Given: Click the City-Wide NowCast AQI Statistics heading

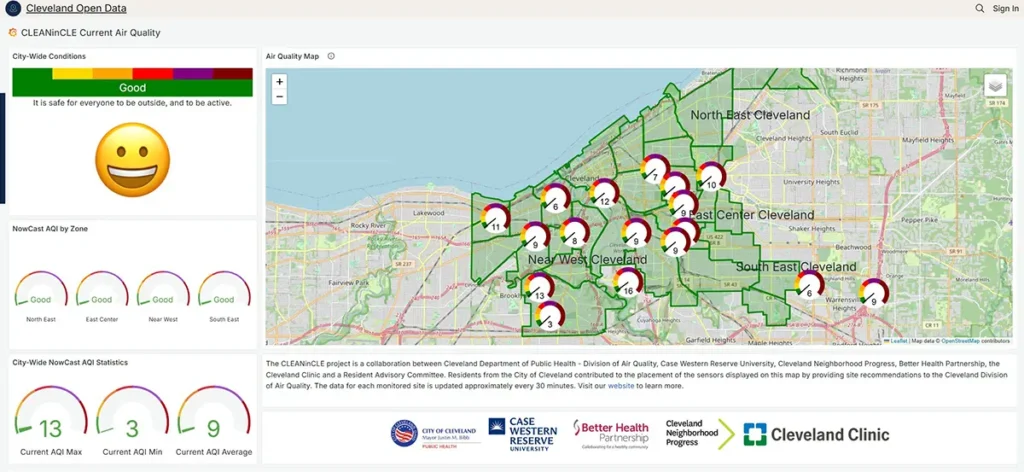Looking at the screenshot, I should click(70, 362).
